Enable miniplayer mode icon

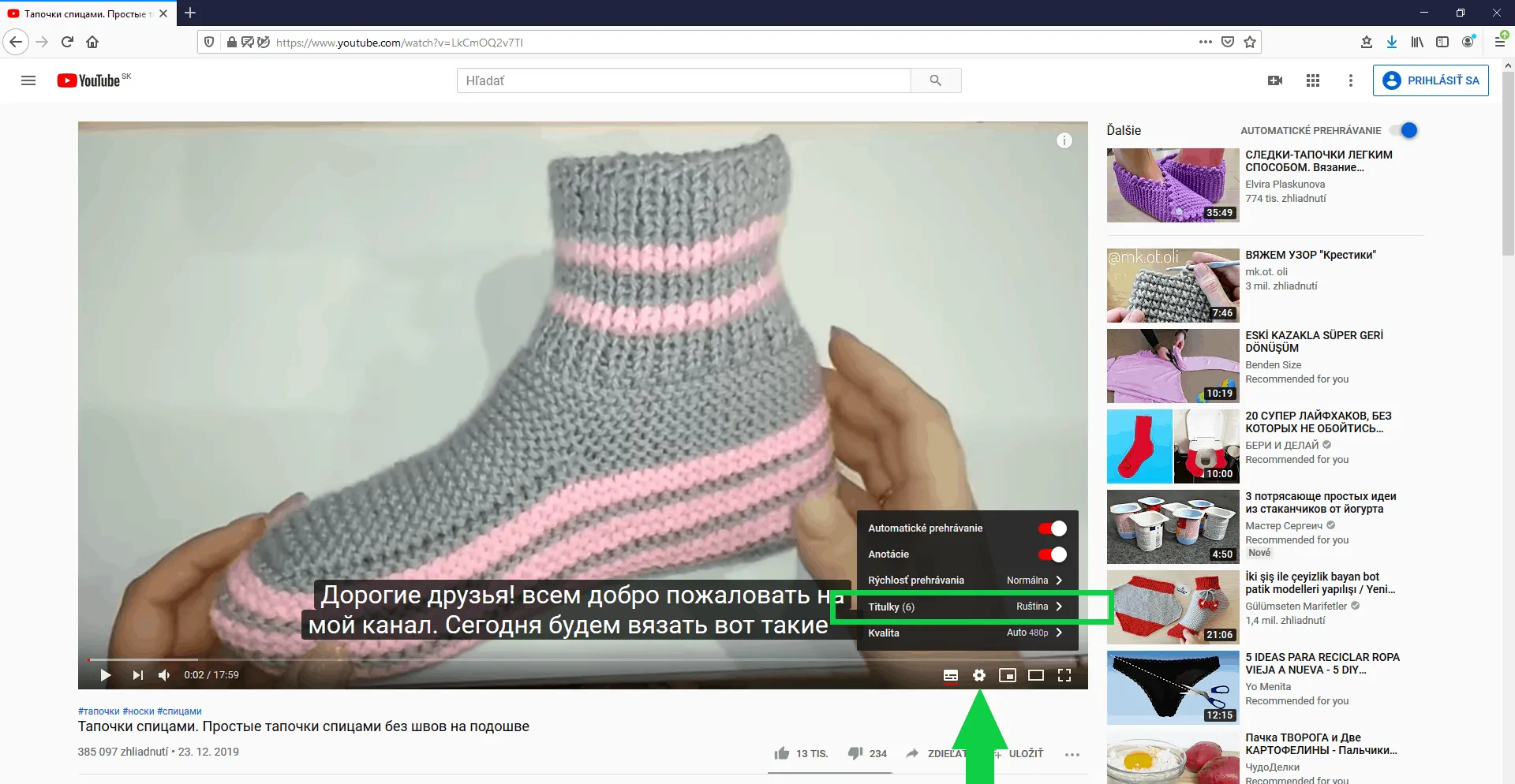click(x=1007, y=675)
